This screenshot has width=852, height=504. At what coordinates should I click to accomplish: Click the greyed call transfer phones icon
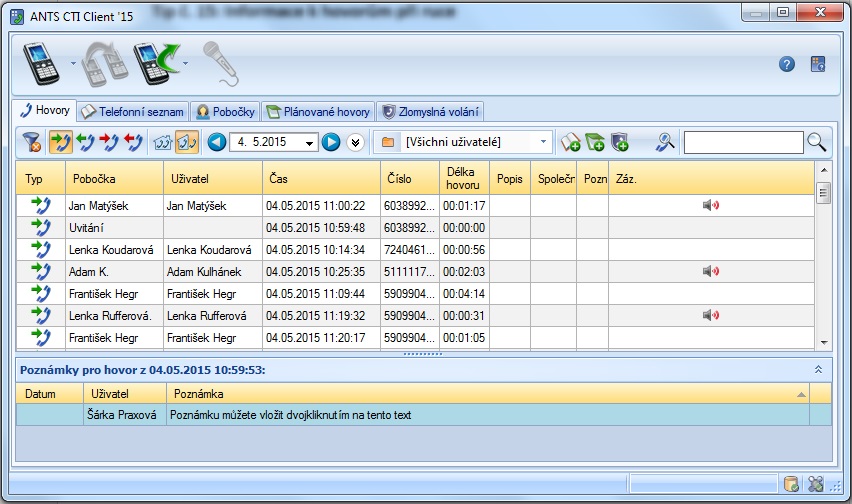coord(105,64)
